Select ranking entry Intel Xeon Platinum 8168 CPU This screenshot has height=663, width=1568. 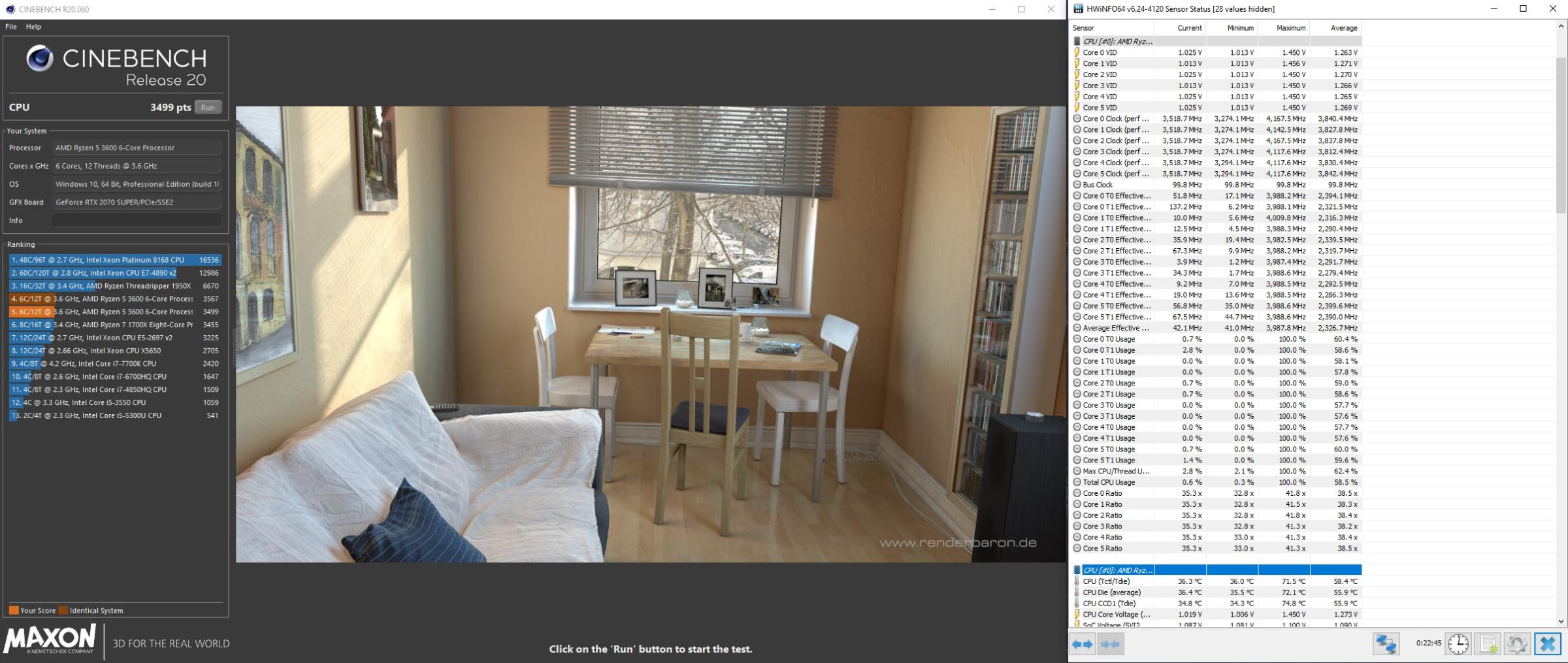click(x=115, y=260)
